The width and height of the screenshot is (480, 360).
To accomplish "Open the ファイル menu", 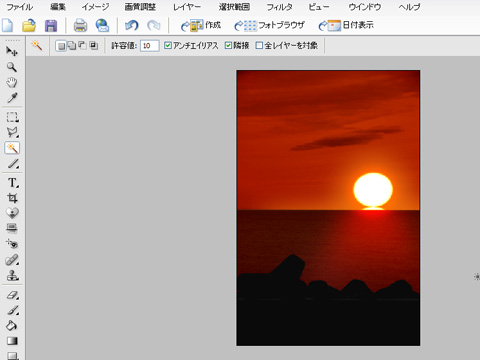I will (x=20, y=7).
